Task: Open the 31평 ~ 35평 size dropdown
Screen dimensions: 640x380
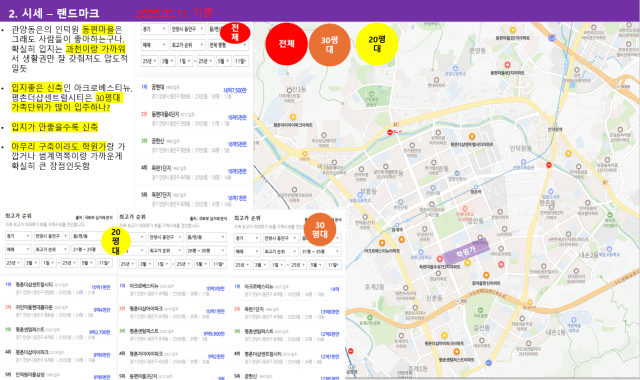Action: point(320,251)
